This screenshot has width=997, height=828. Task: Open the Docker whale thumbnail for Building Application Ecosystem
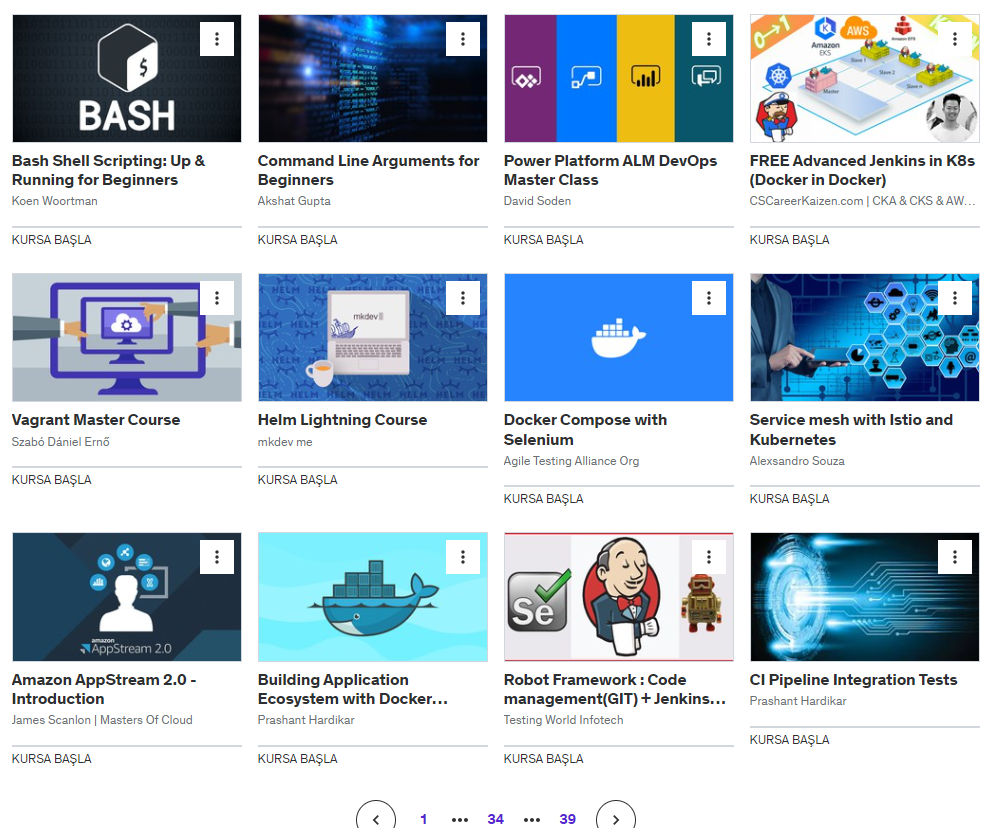pyautogui.click(x=373, y=597)
